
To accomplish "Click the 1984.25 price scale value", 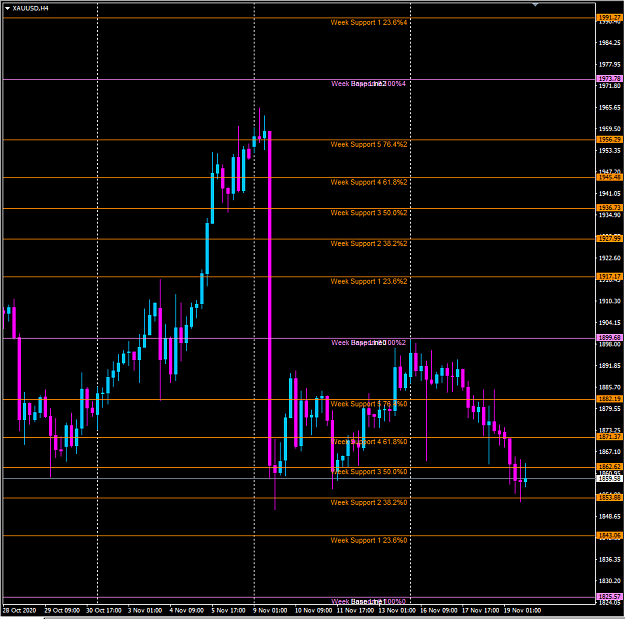I will click(x=610, y=43).
